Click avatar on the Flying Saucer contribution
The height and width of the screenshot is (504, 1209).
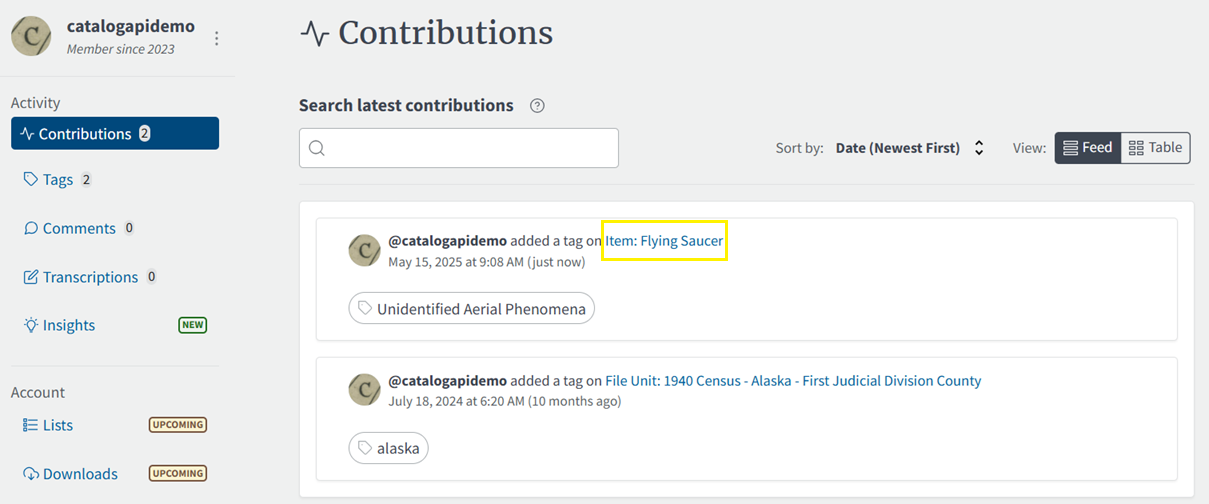click(364, 251)
